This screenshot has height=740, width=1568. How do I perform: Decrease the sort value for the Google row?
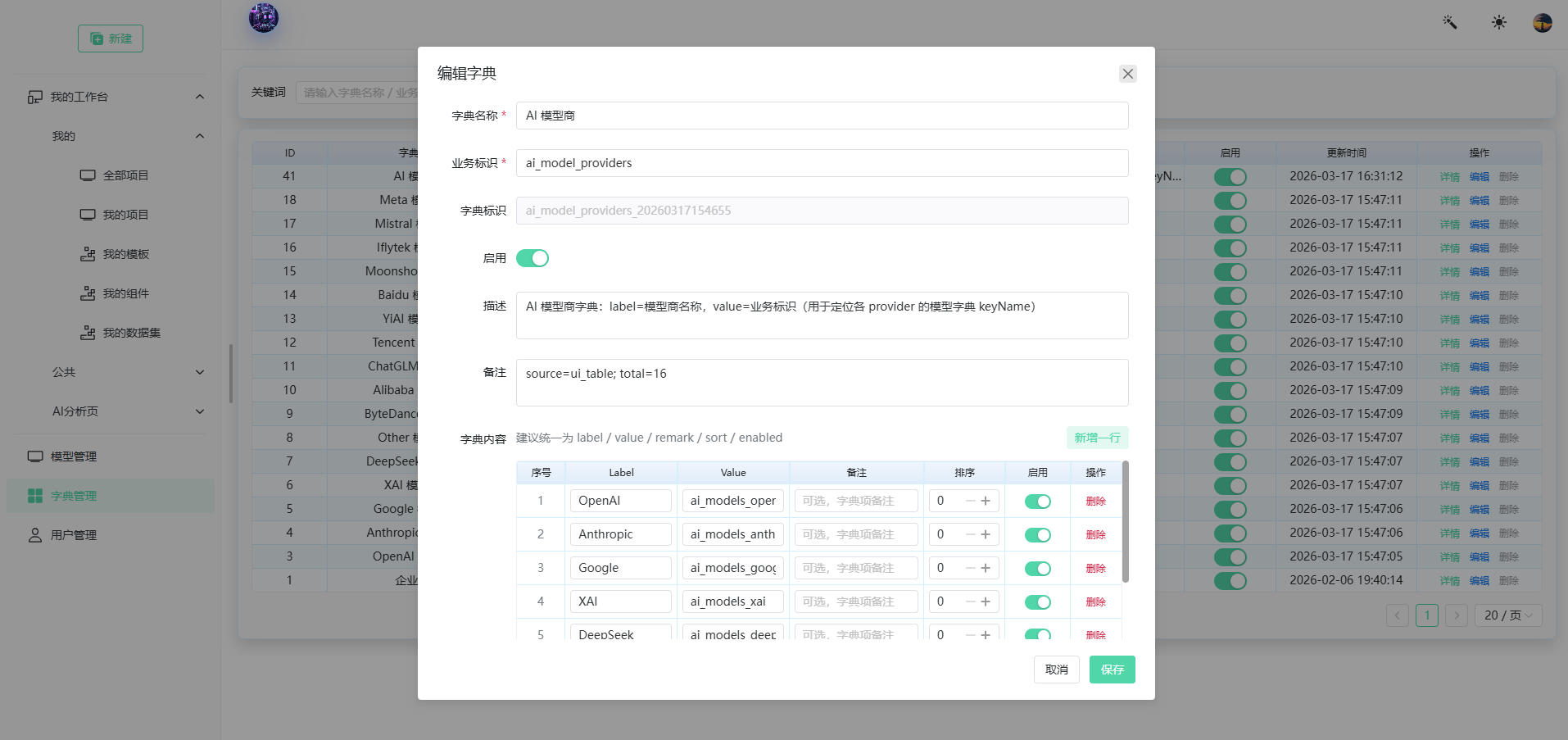(971, 568)
